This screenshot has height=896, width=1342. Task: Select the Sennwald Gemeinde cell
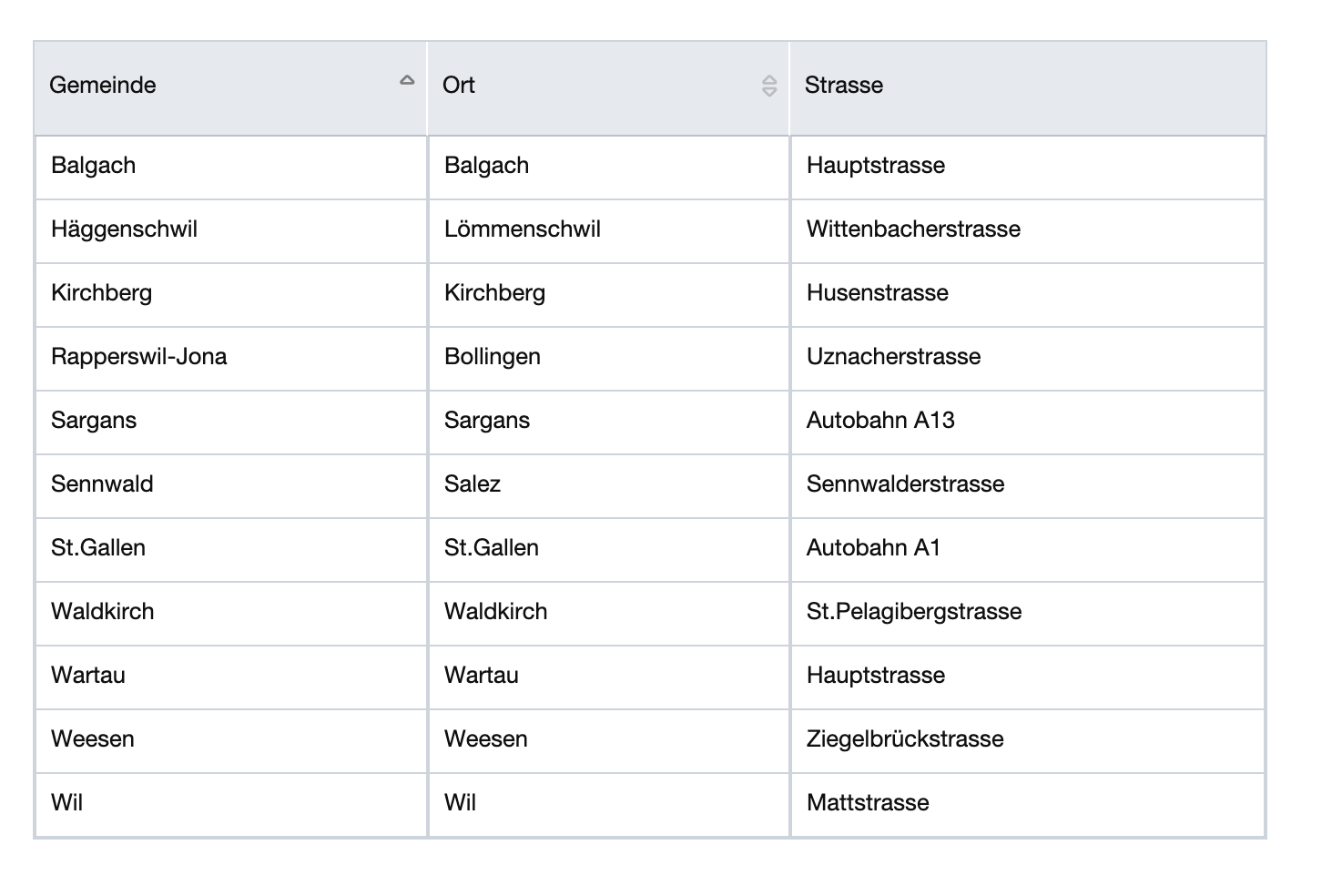102,484
